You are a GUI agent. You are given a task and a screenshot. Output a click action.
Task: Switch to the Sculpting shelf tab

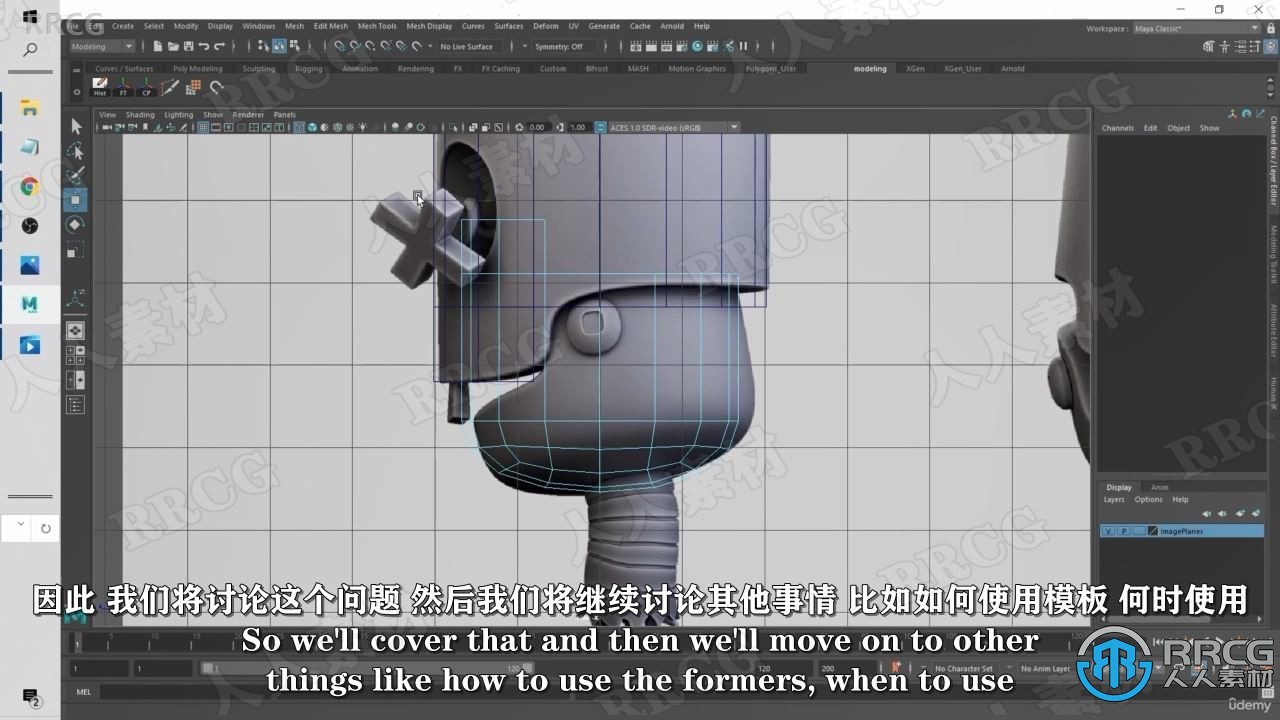pos(259,69)
